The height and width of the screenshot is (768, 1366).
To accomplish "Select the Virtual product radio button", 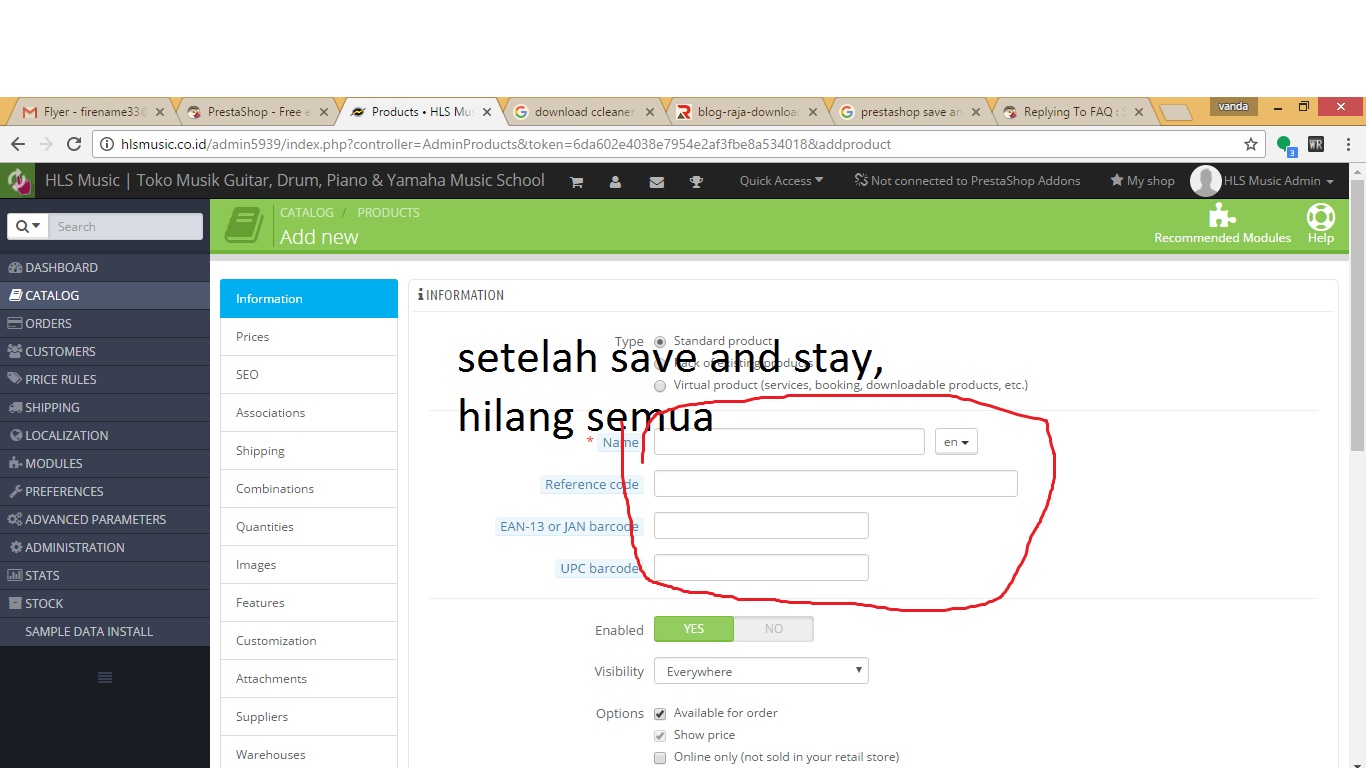I will (x=660, y=385).
